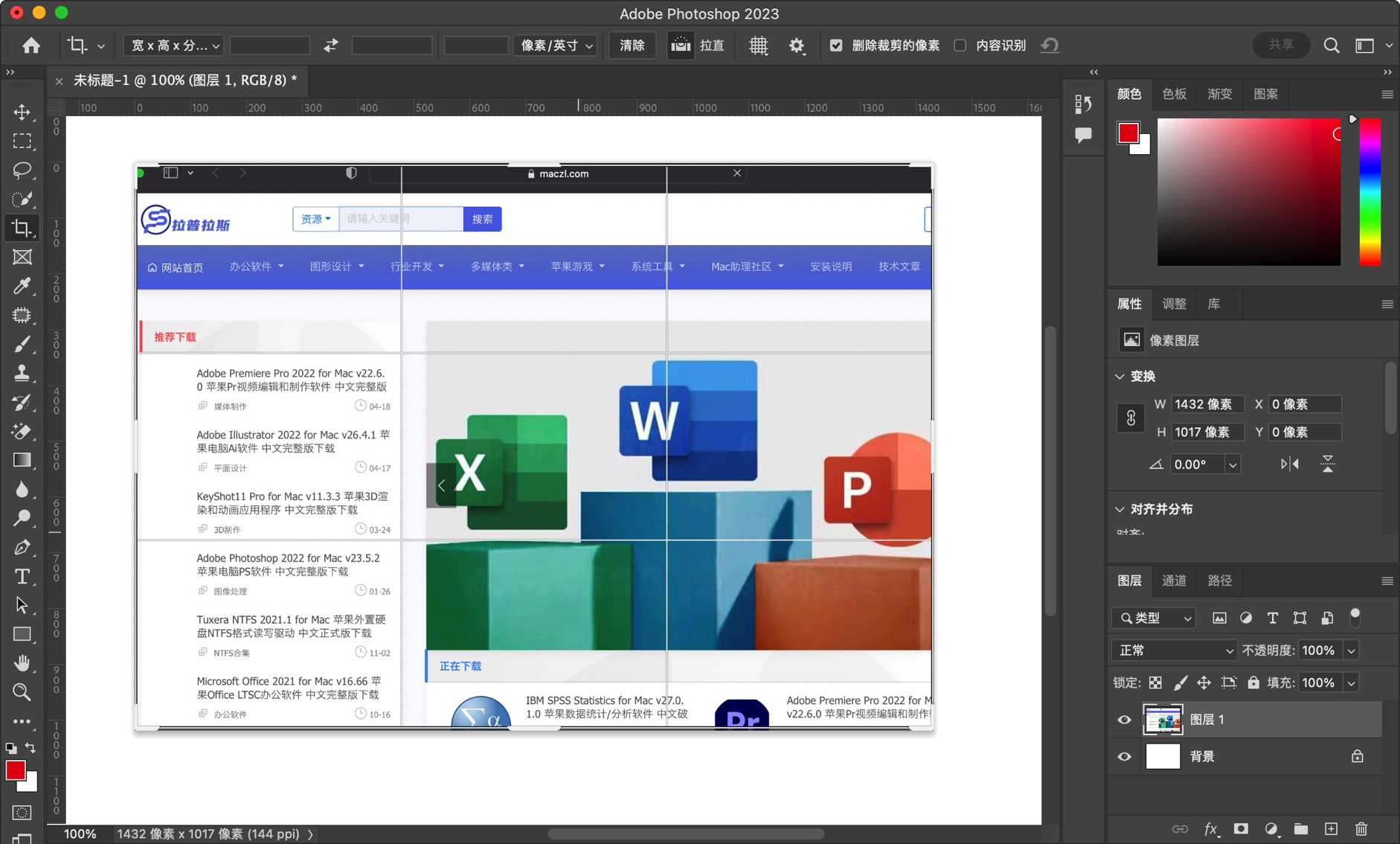Click the hue spectrum slider bar

pos(1370,191)
